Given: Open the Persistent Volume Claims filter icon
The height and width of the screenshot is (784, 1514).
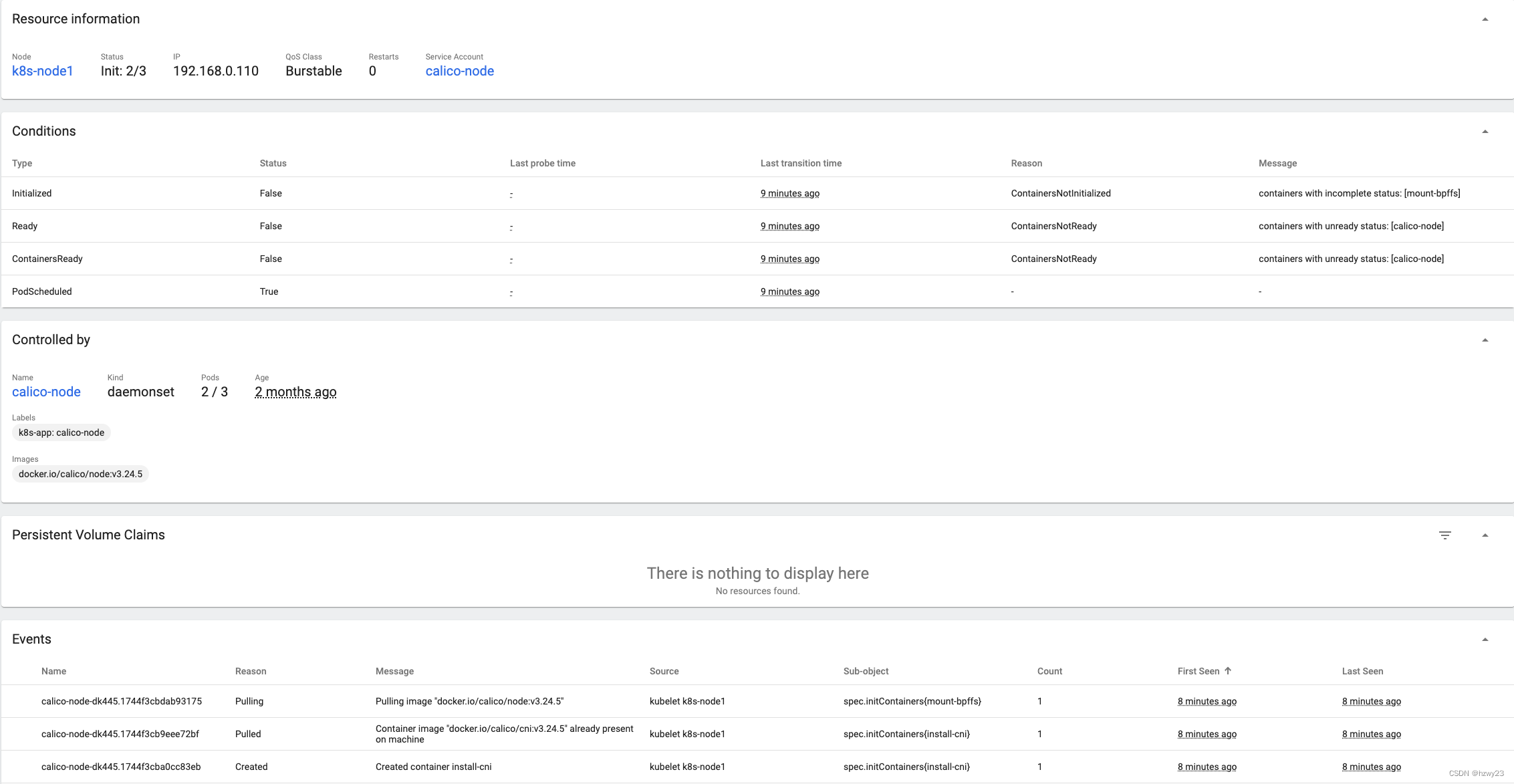Looking at the screenshot, I should (1444, 535).
